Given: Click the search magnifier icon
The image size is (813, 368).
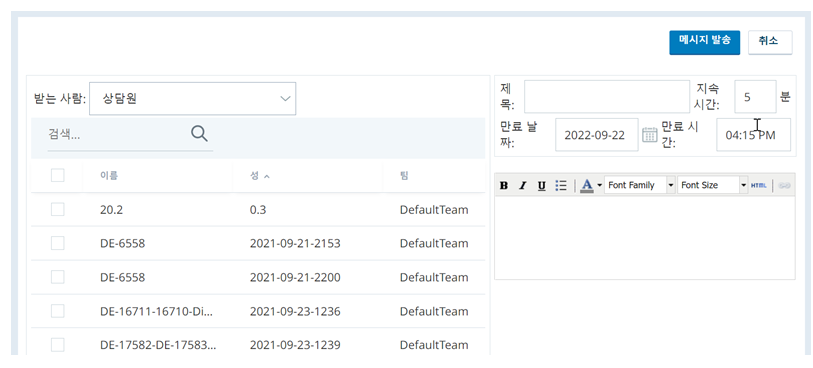Looking at the screenshot, I should click(199, 134).
